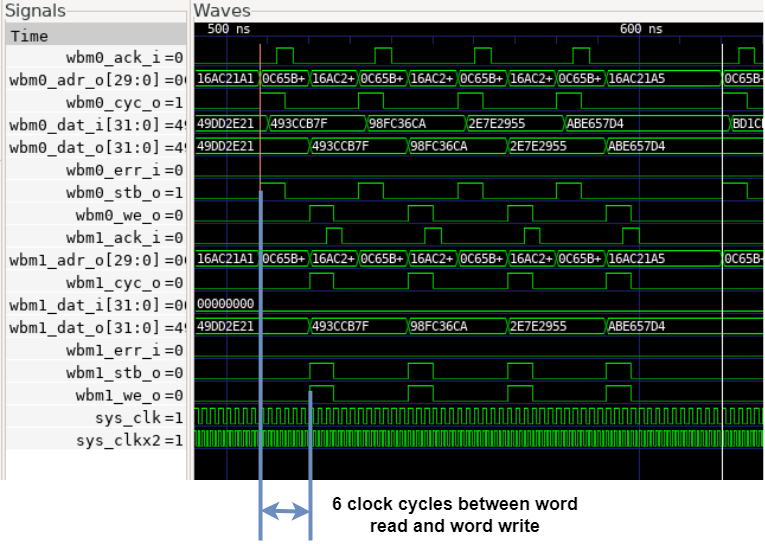Click the 600 ns time label
The image size is (765, 544).
[641, 29]
